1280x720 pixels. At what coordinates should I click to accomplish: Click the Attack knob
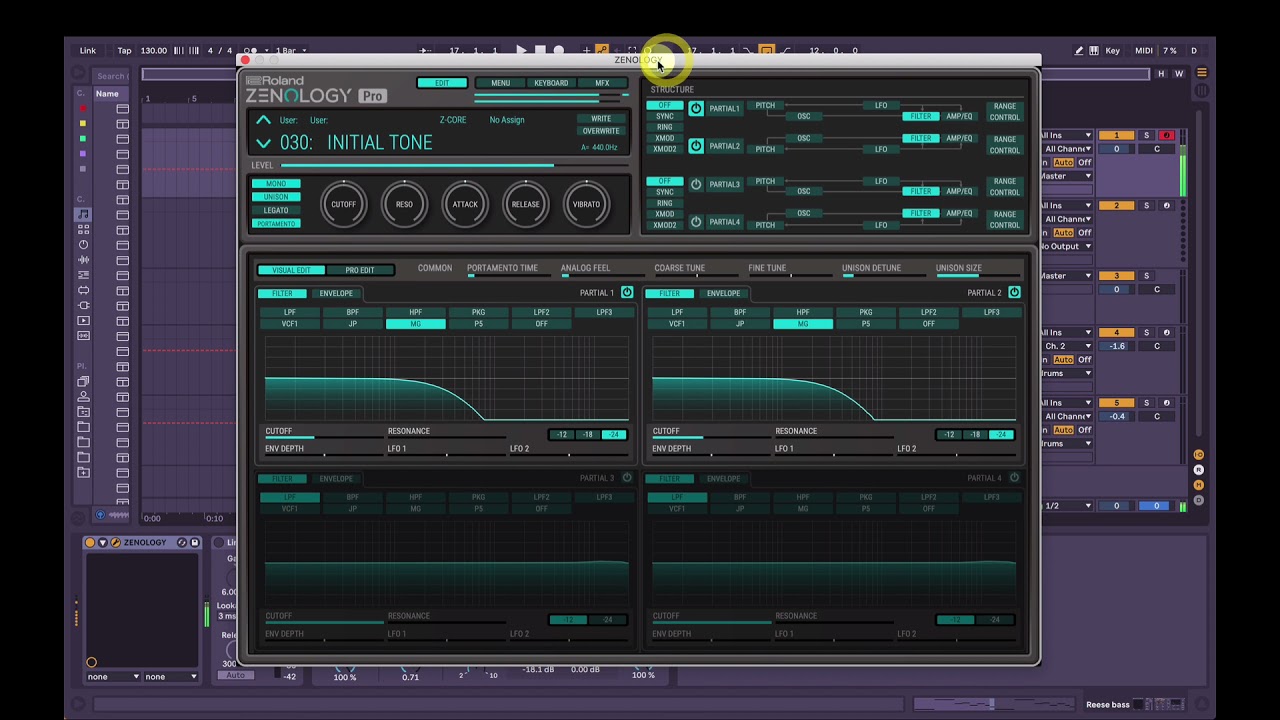point(465,204)
